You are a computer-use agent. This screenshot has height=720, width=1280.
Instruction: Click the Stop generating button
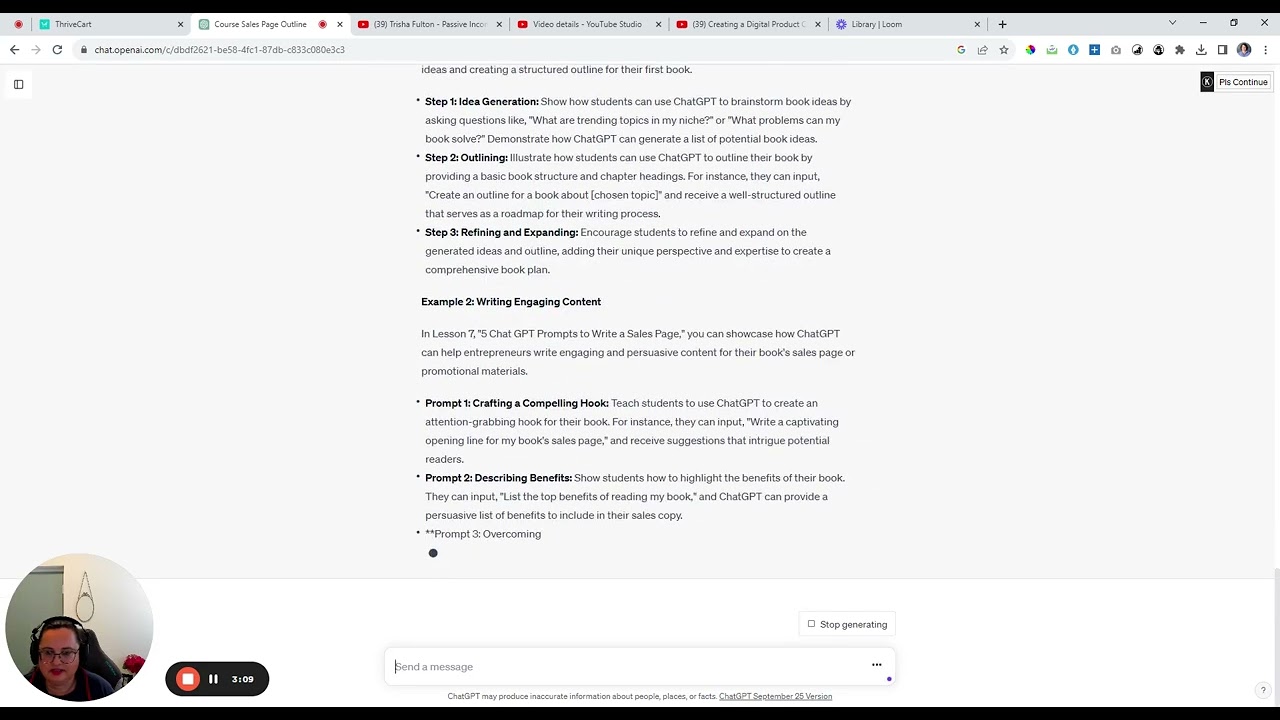click(847, 624)
